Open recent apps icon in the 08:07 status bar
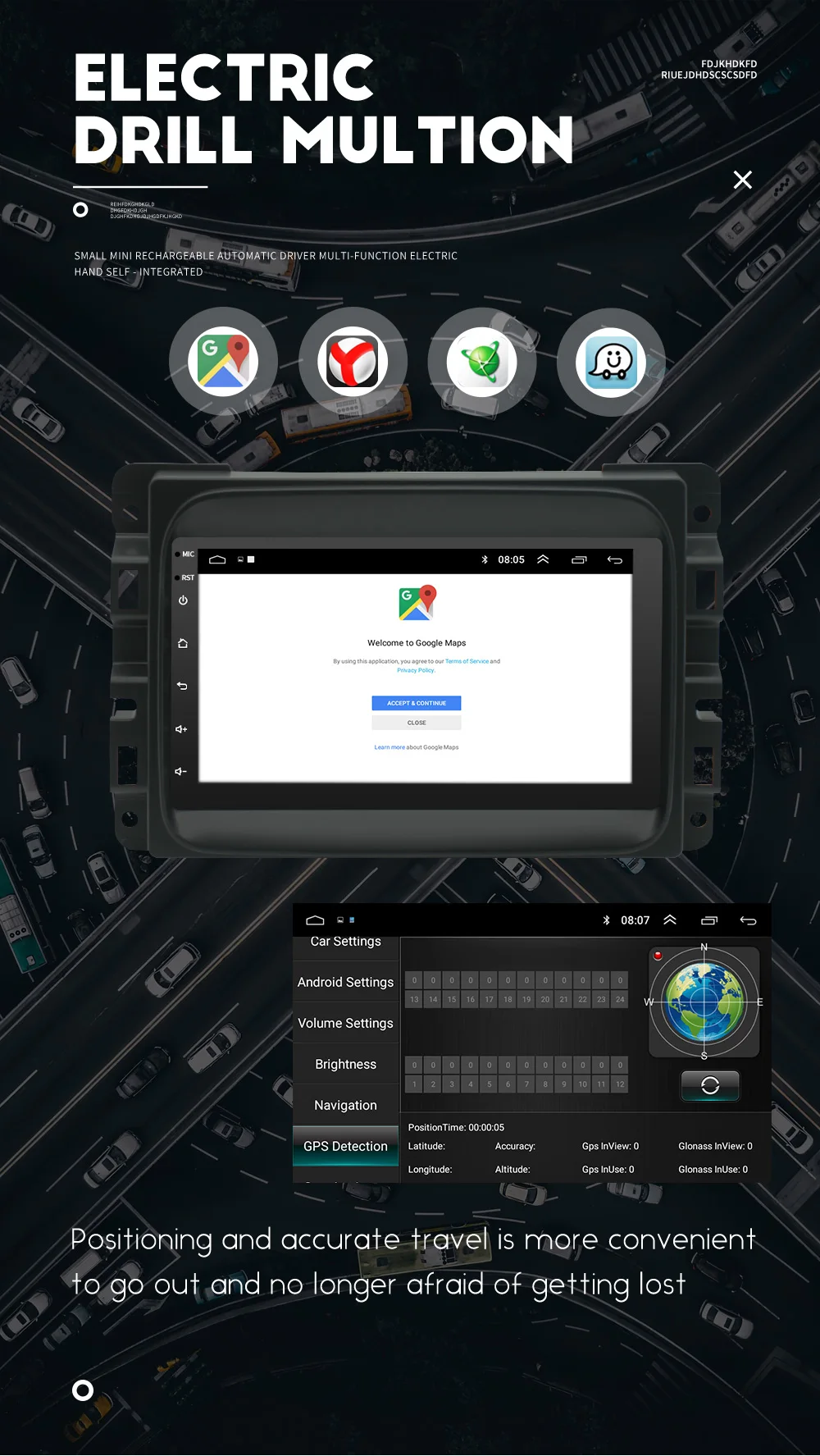820x1456 pixels. pyautogui.click(x=709, y=920)
